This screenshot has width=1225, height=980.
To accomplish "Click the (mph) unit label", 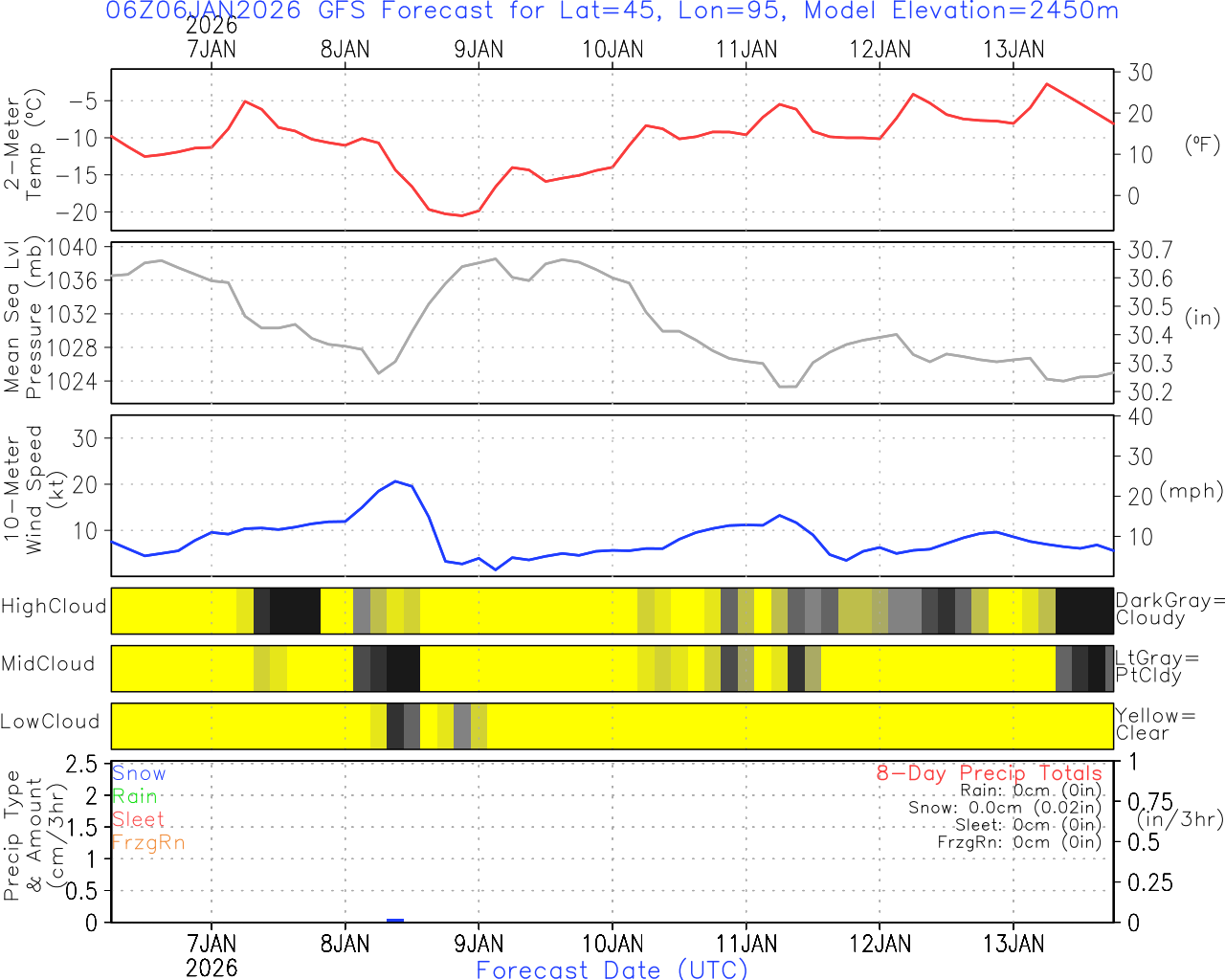I will (x=1191, y=491).
